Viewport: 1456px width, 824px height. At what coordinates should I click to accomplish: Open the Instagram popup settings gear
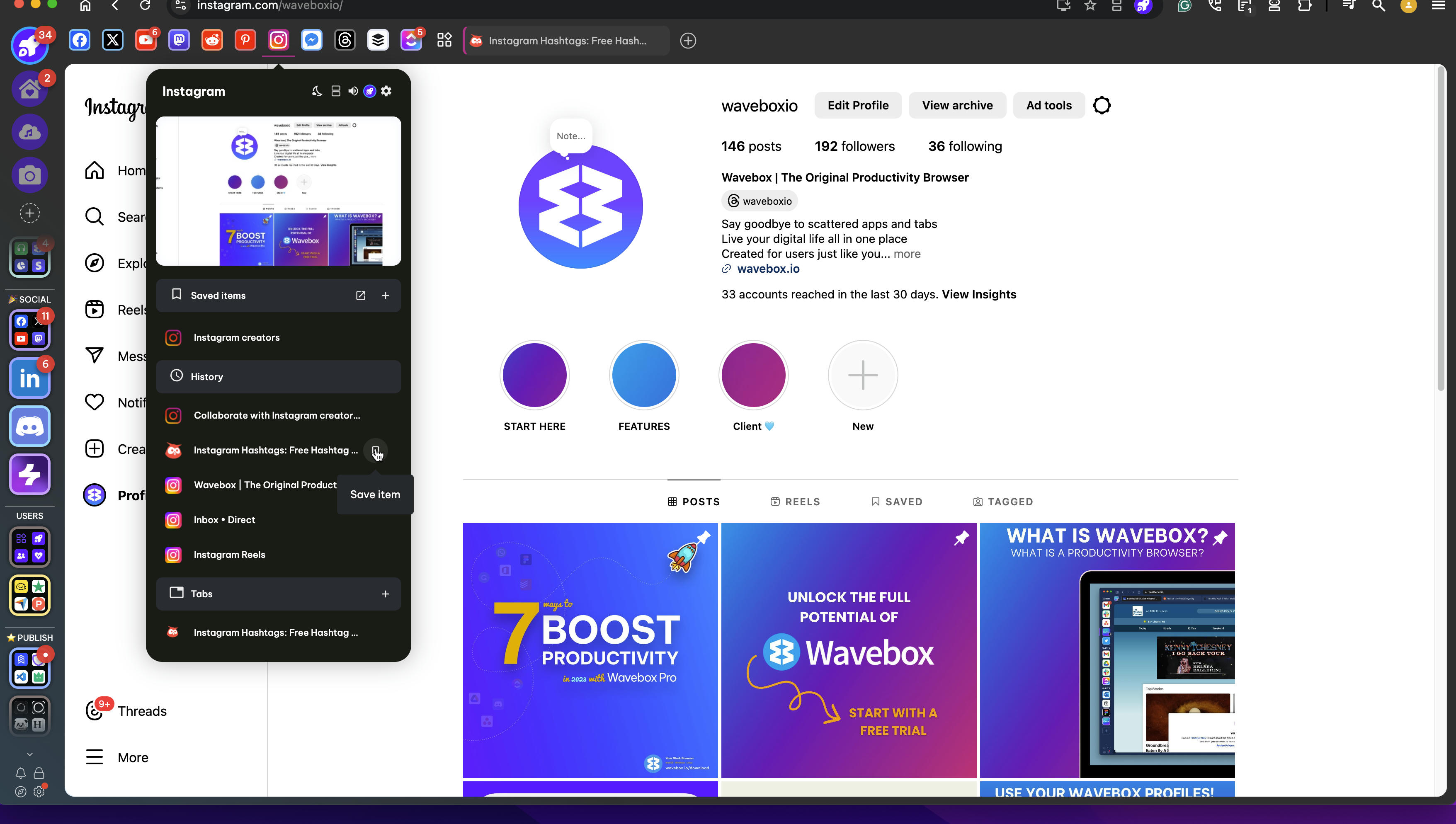(x=386, y=91)
